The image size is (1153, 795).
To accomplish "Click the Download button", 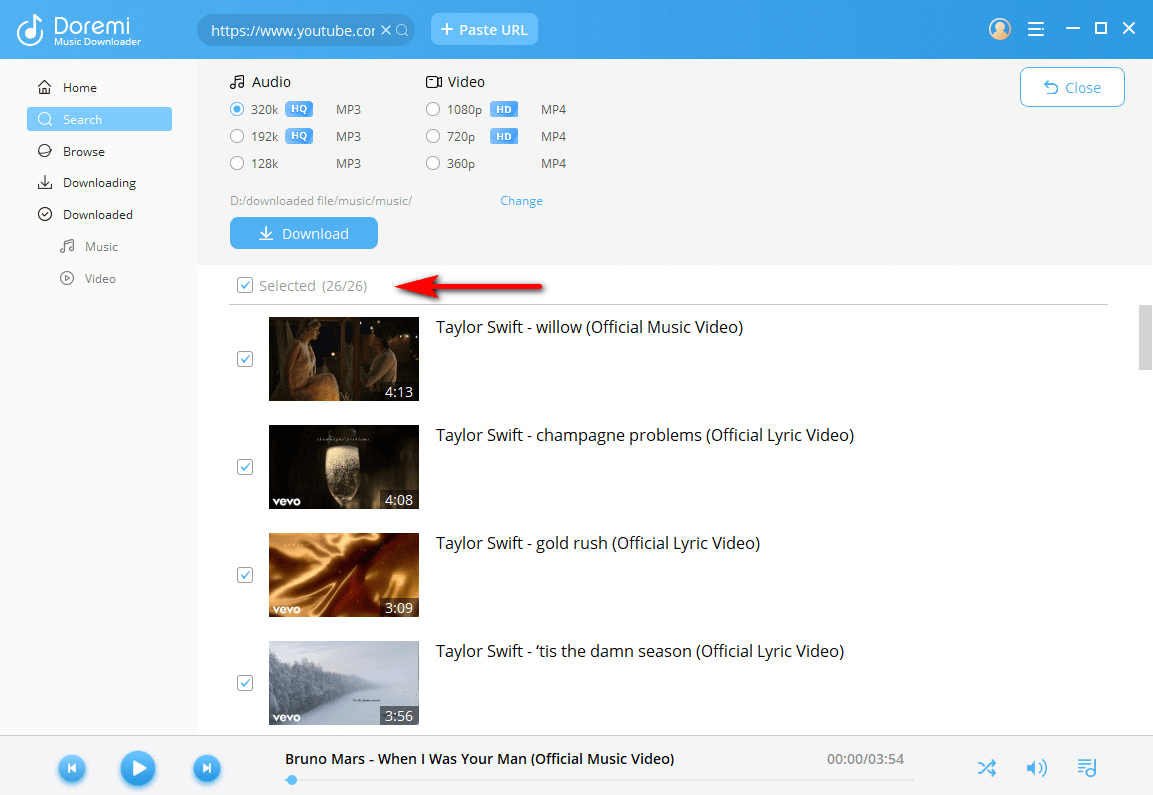I will 304,234.
